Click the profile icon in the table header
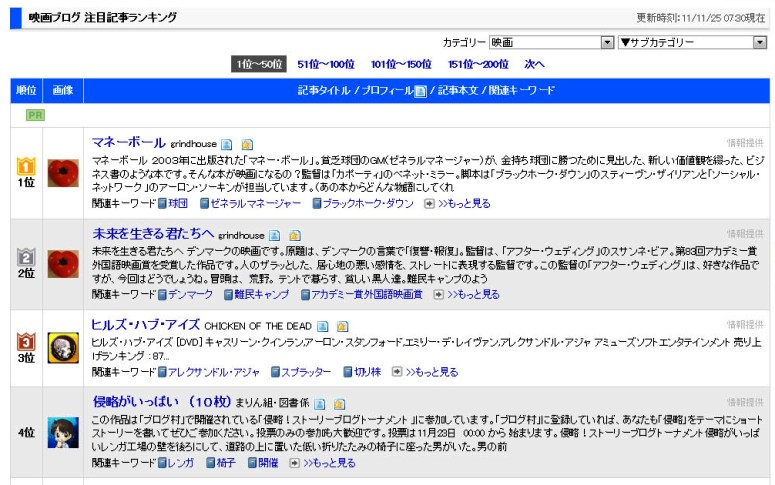Image resolution: width=775 pixels, height=485 pixels. (420, 91)
